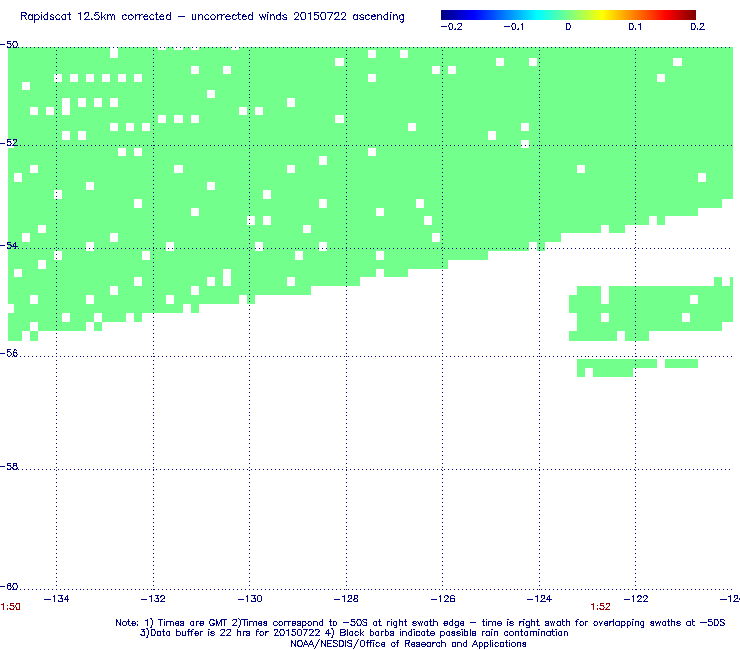Click the '-0.2' colorbar label

pos(452,27)
